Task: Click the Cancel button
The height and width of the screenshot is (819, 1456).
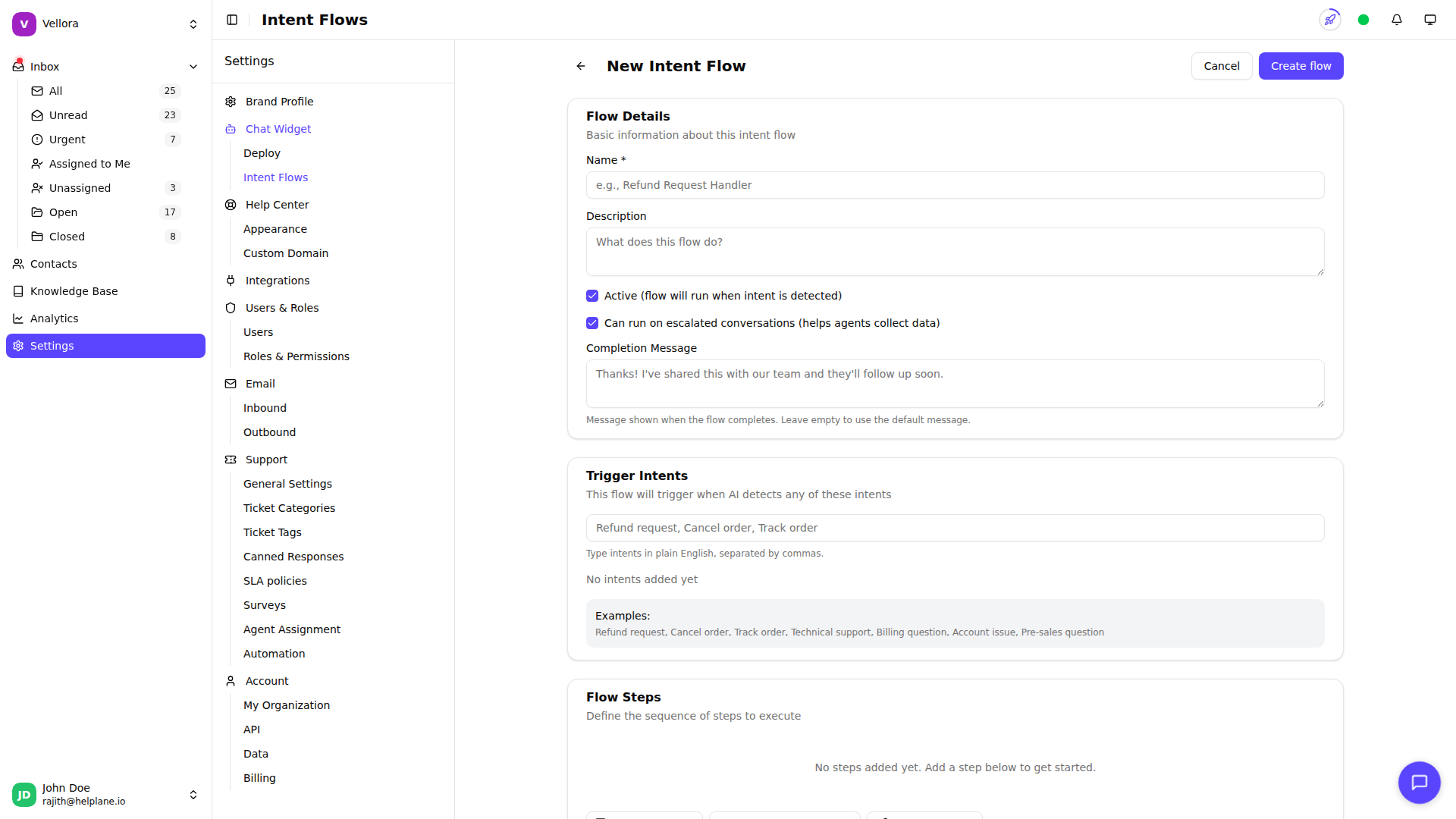Action: click(x=1222, y=66)
